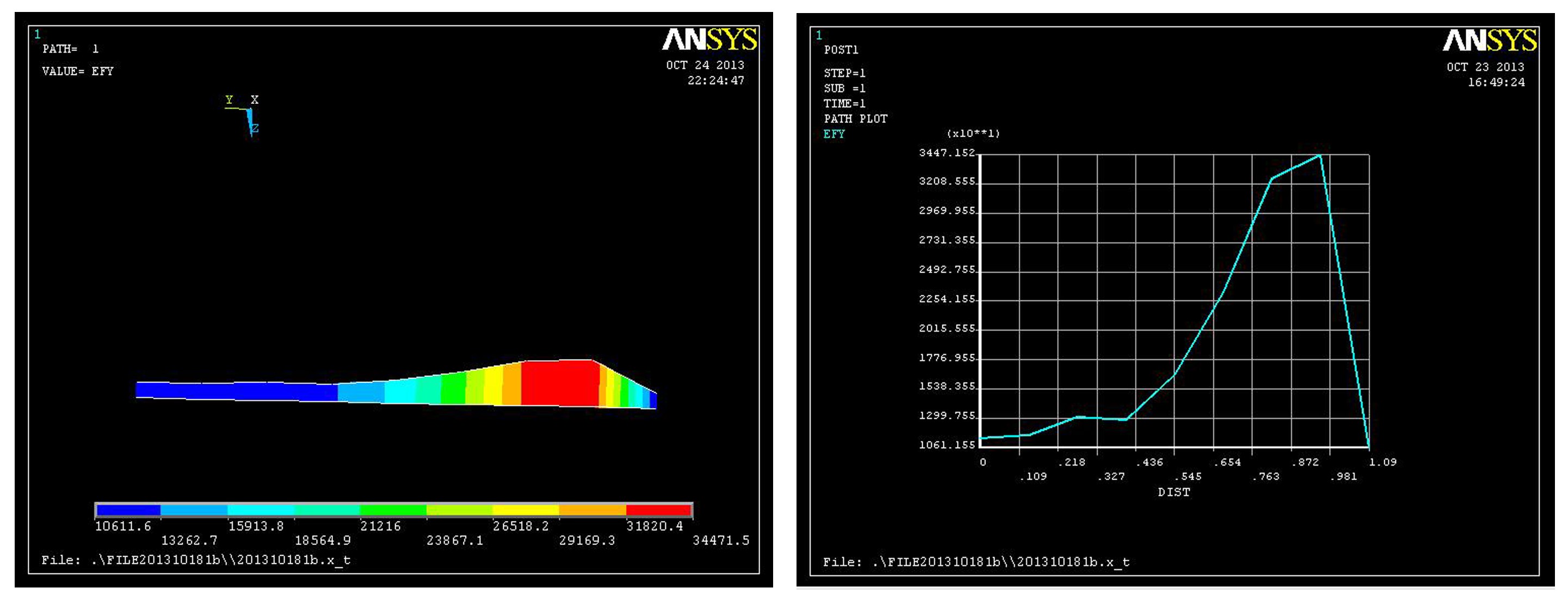Image resolution: width=1568 pixels, height=600 pixels.
Task: Click the peak of the EFY curve
Action: 1320,156
